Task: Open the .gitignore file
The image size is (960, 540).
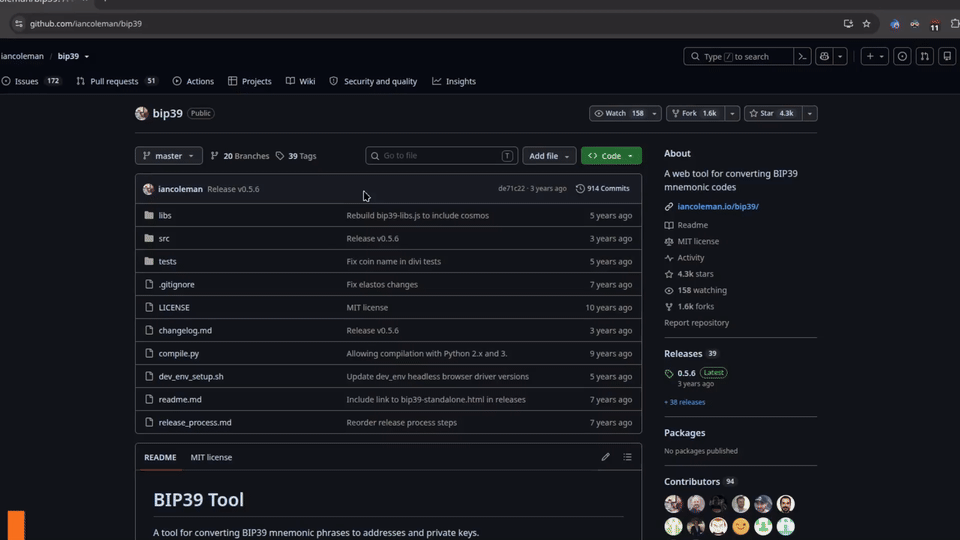Action: (176, 285)
